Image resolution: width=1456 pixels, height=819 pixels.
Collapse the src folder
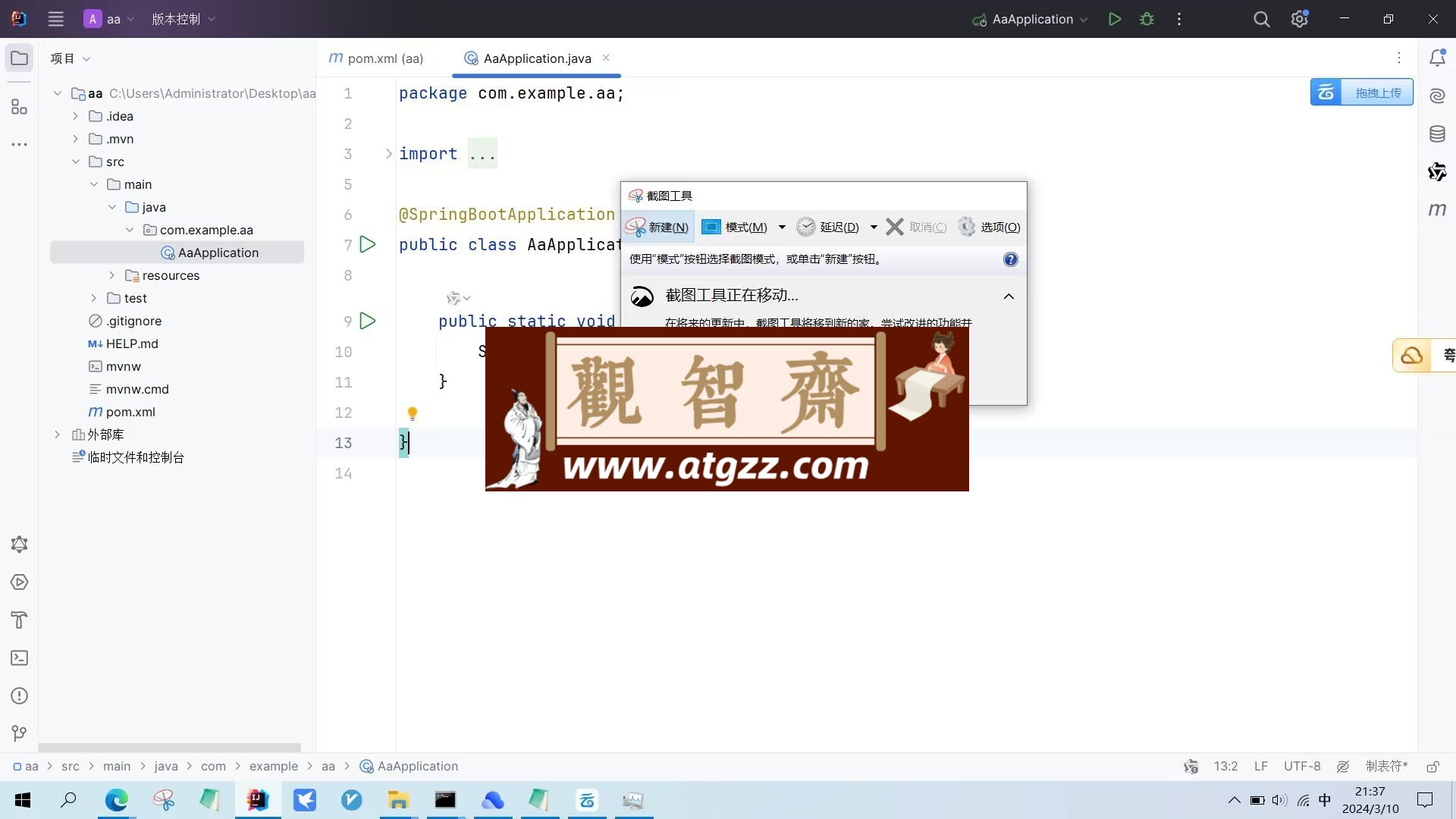[x=75, y=162]
